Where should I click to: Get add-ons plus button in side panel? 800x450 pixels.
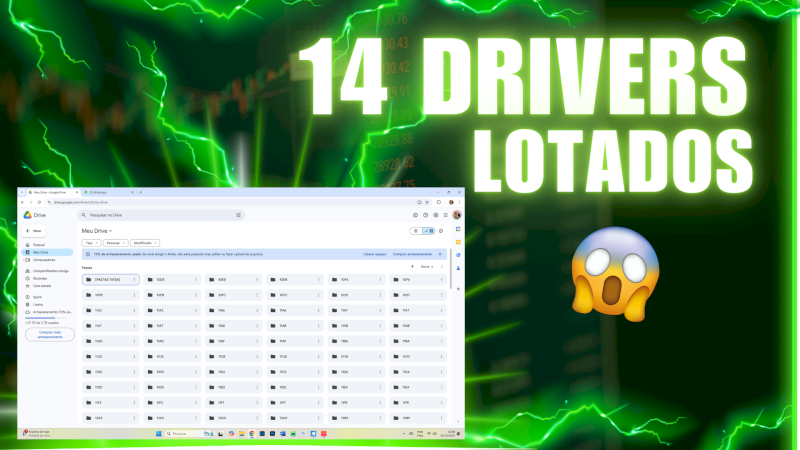(458, 289)
